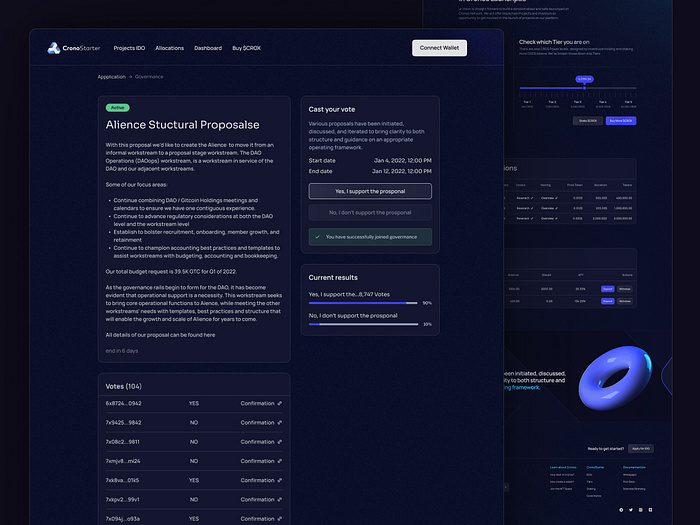700x525 pixels.
Task: Click the blue Buy More $CROX button
Action: tap(621, 121)
